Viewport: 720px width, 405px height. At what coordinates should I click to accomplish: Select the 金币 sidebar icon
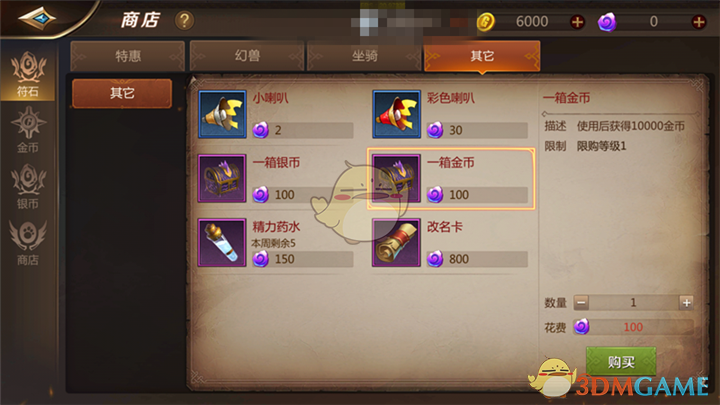28,130
